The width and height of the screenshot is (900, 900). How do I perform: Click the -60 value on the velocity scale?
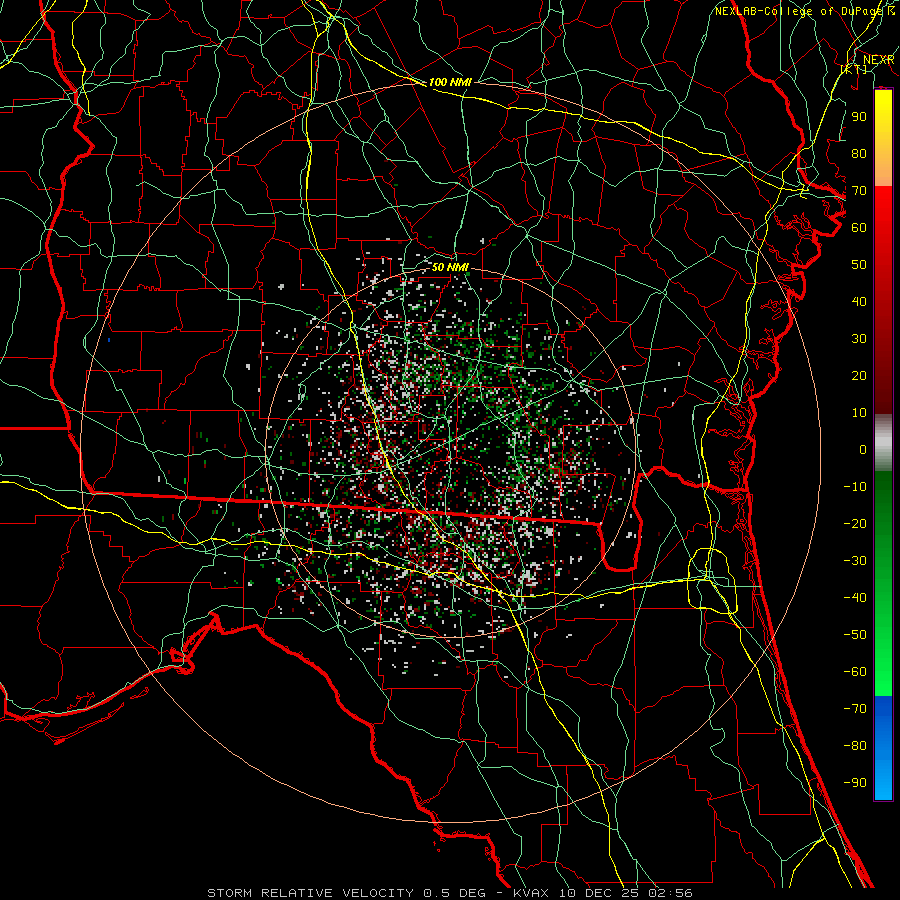pyautogui.click(x=855, y=672)
